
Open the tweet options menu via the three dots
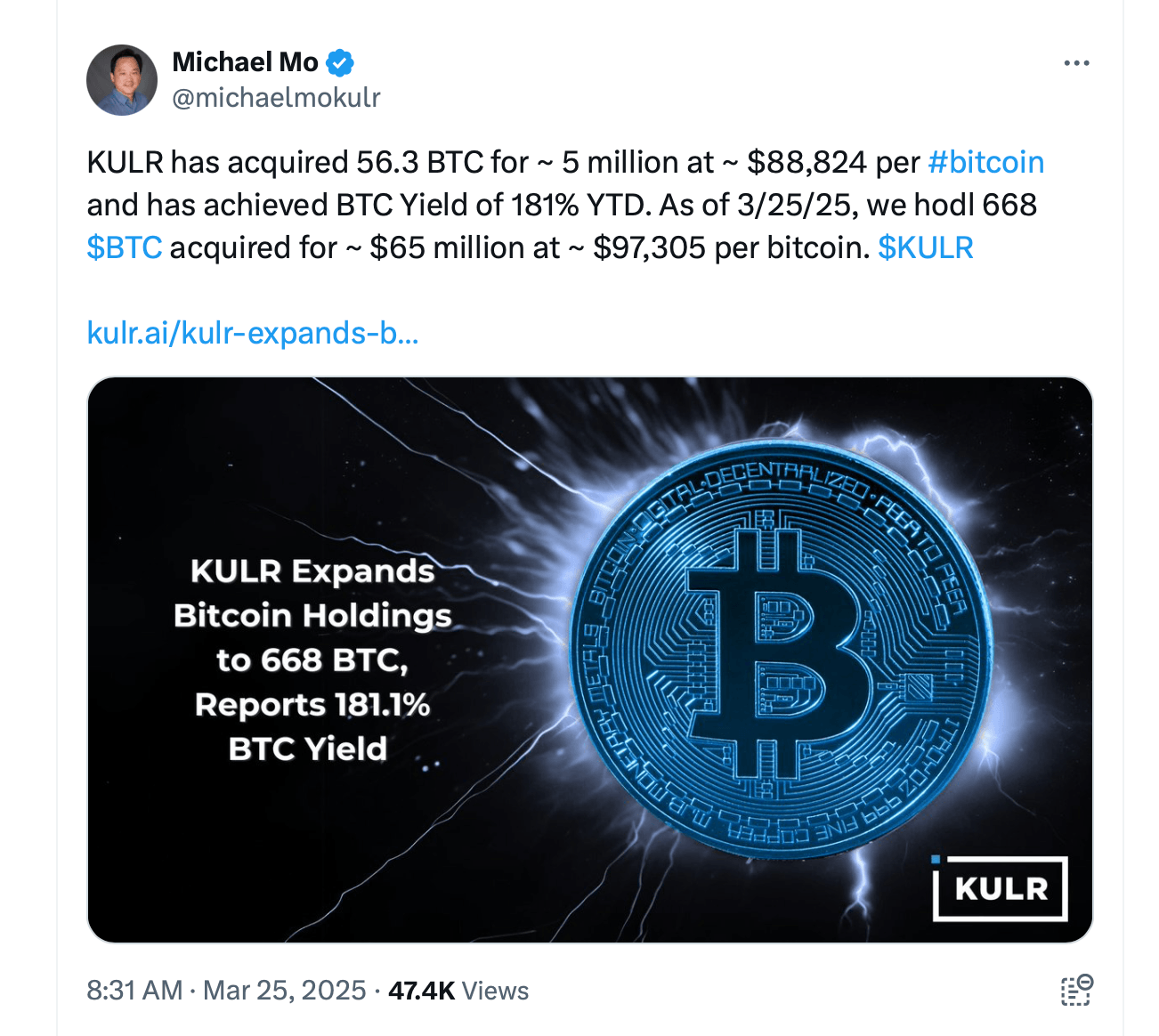pos(1075,61)
